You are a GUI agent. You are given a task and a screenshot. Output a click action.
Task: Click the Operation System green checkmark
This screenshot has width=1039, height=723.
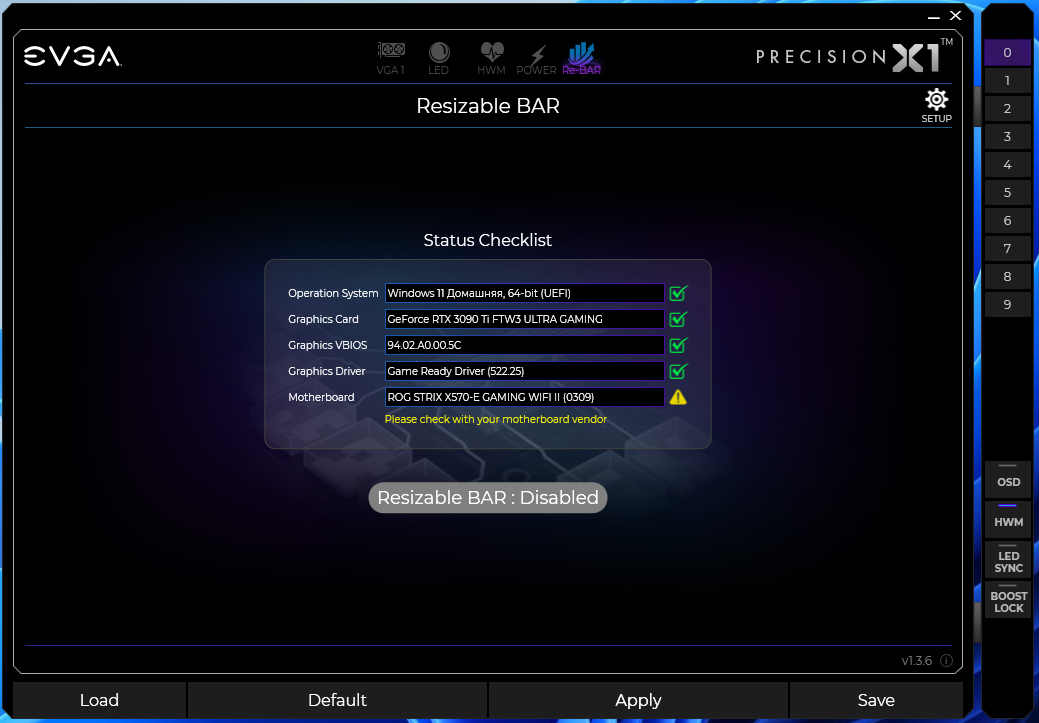[678, 293]
